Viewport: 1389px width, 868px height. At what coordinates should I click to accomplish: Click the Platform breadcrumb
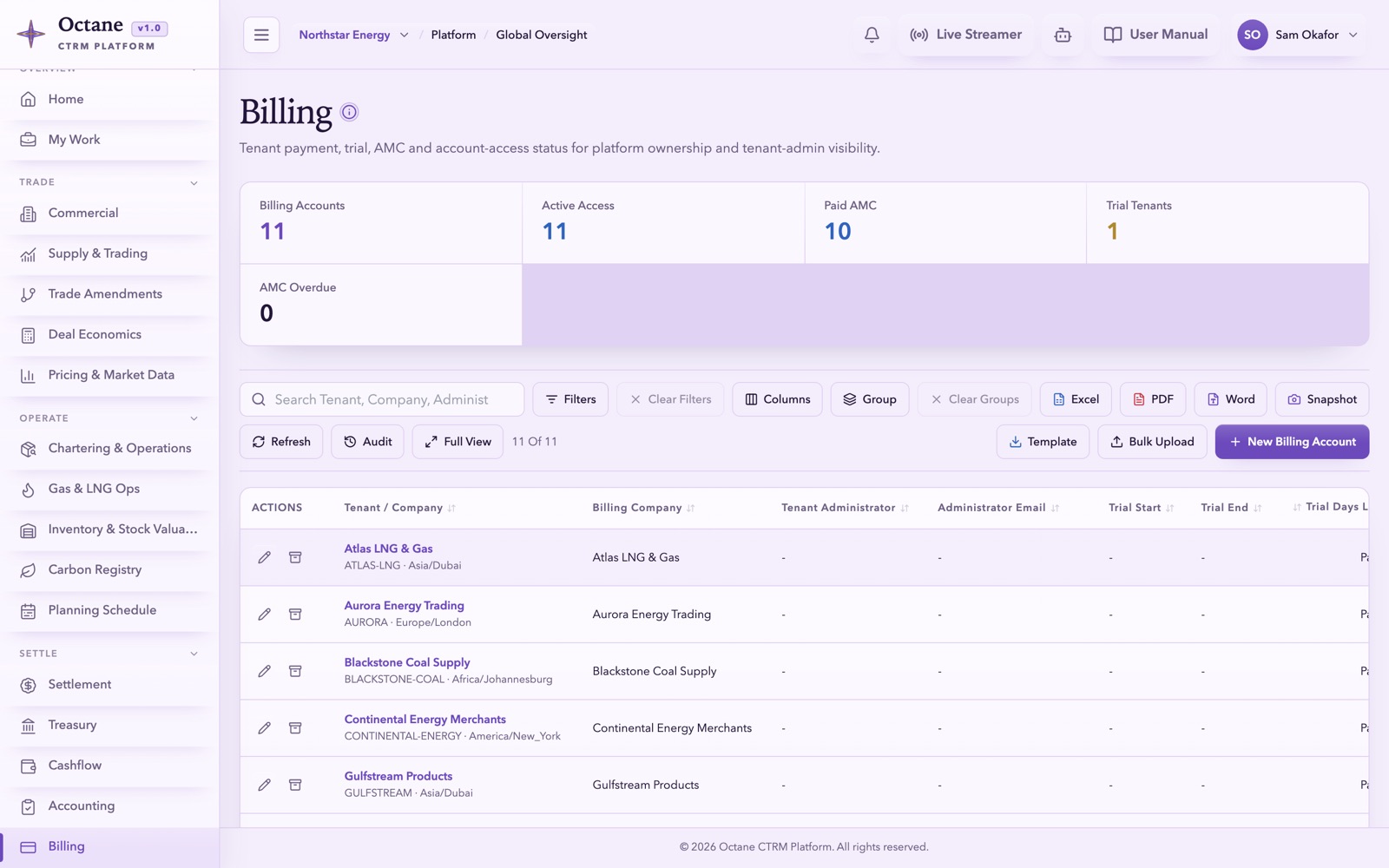pos(453,35)
